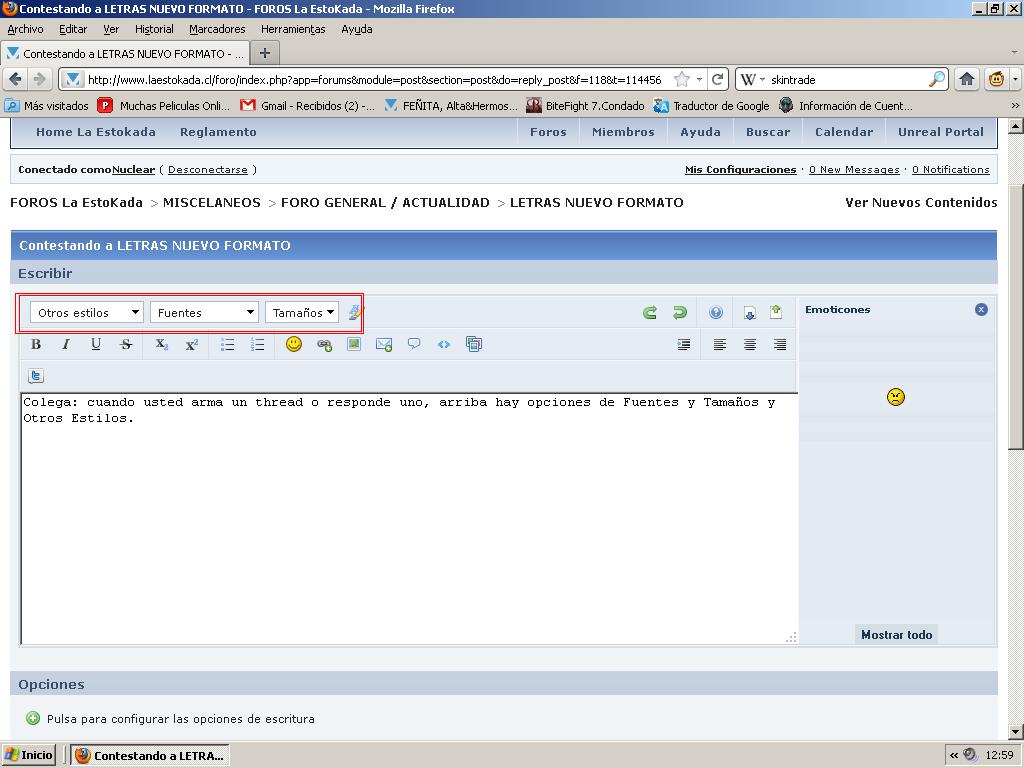Click the Twitter icon in the editor
Screen dimensions: 1024x768
(36, 376)
